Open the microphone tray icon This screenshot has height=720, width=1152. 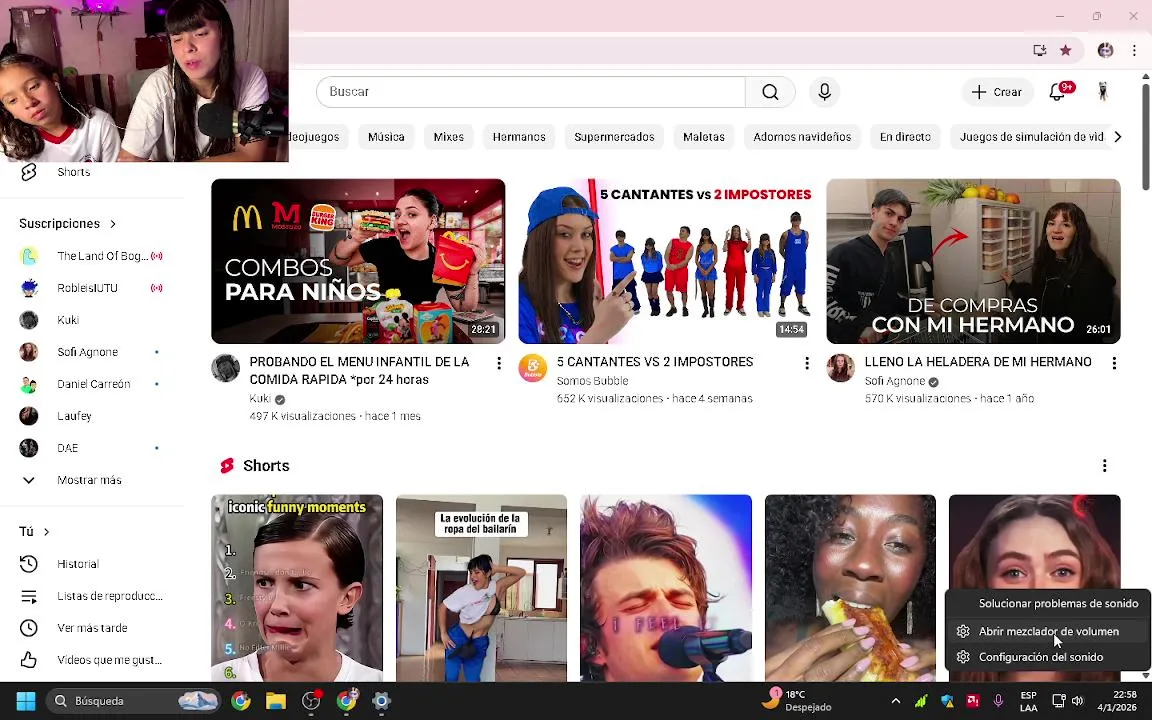(998, 701)
